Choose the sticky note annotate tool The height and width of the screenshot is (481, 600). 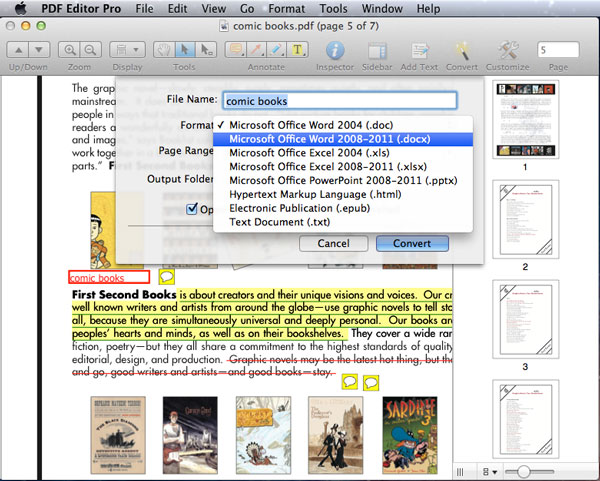(236, 50)
